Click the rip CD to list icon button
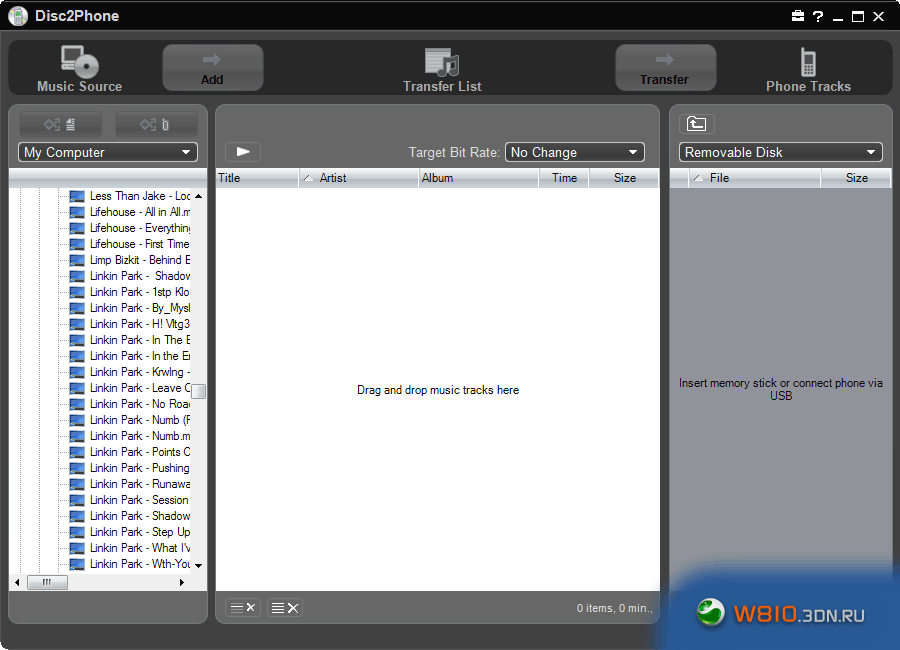Image resolution: width=900 pixels, height=650 pixels. (x=60, y=125)
